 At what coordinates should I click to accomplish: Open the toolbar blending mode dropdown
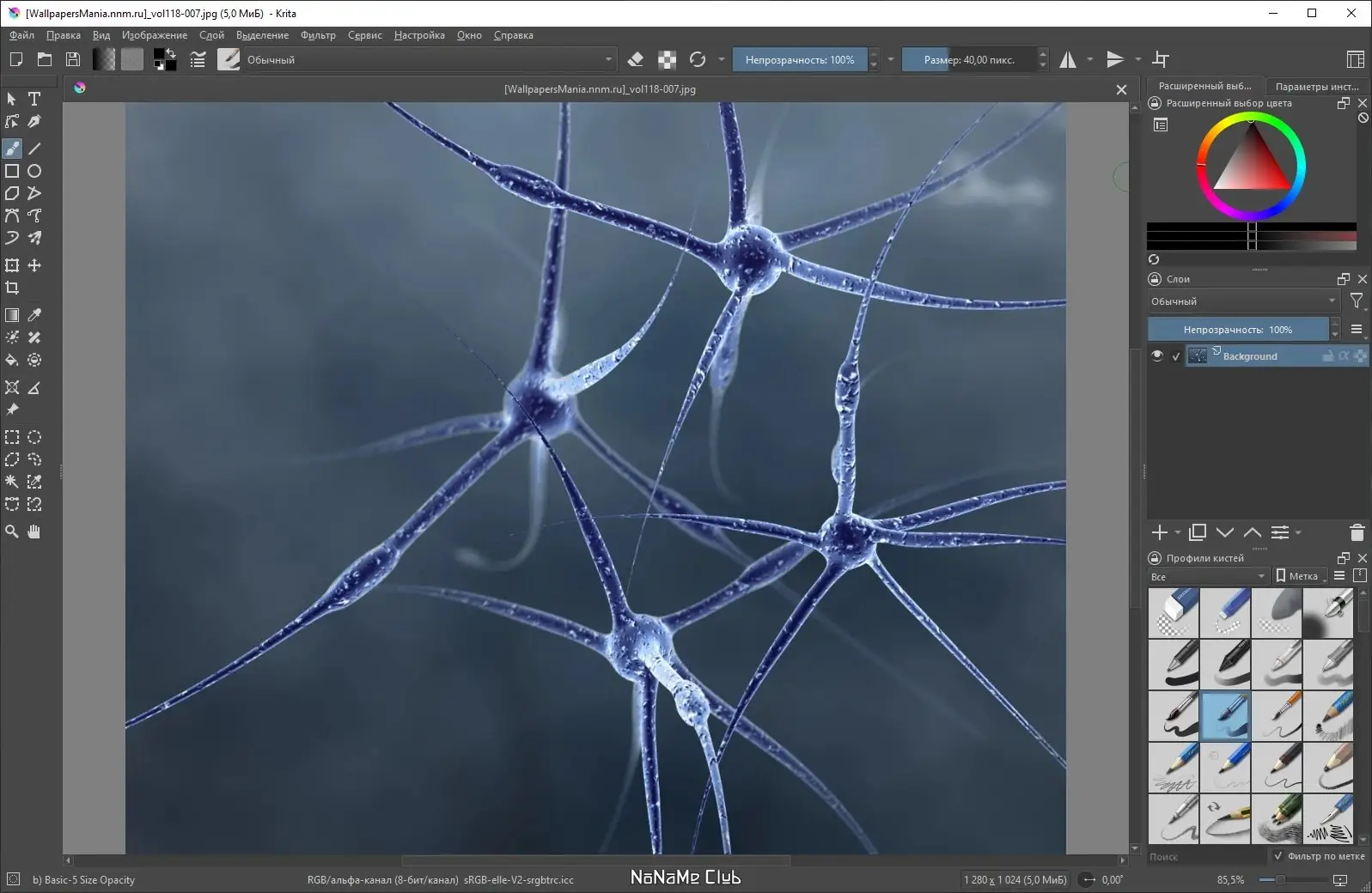(x=430, y=59)
